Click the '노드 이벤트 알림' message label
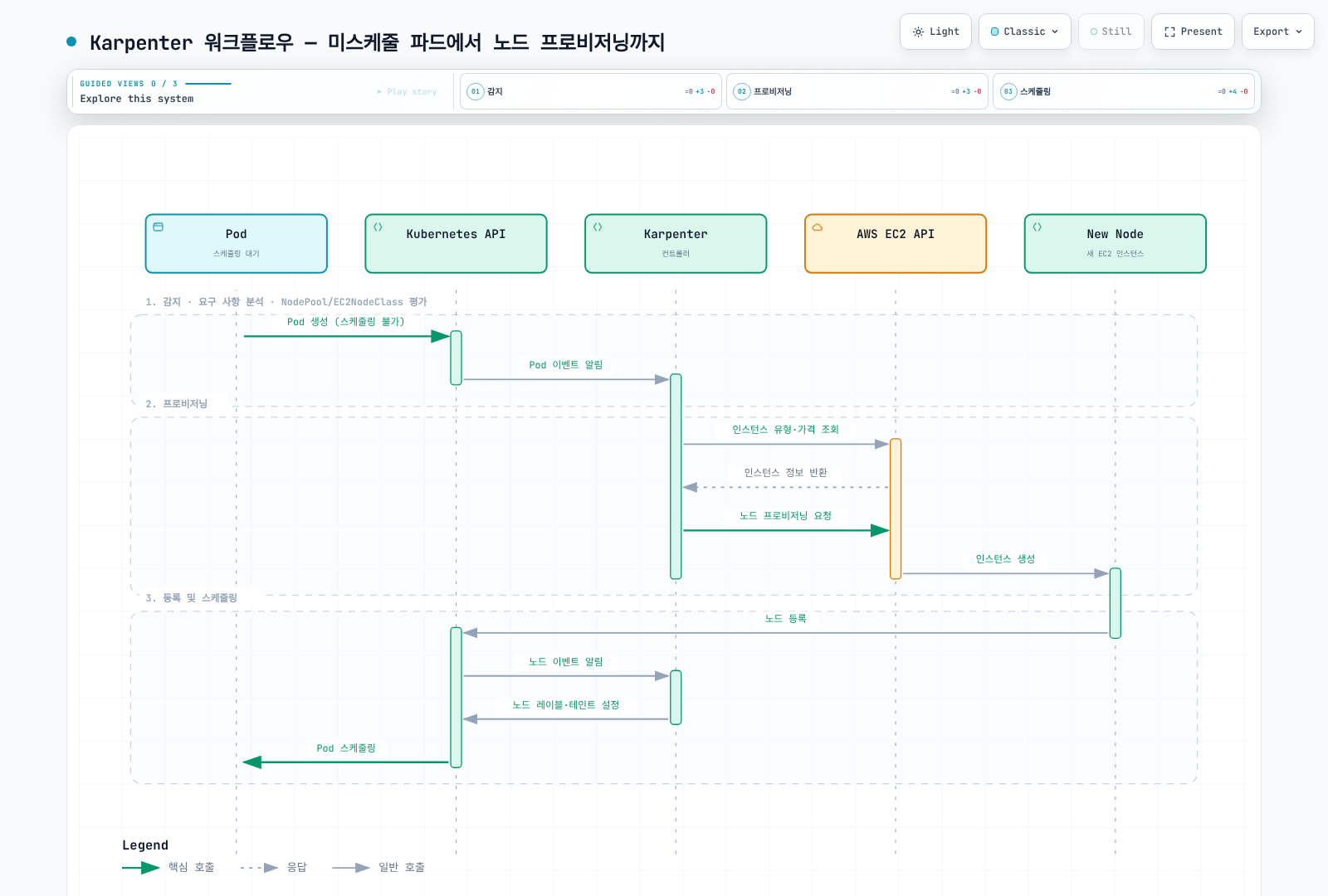This screenshot has width=1328, height=896. [x=566, y=662]
